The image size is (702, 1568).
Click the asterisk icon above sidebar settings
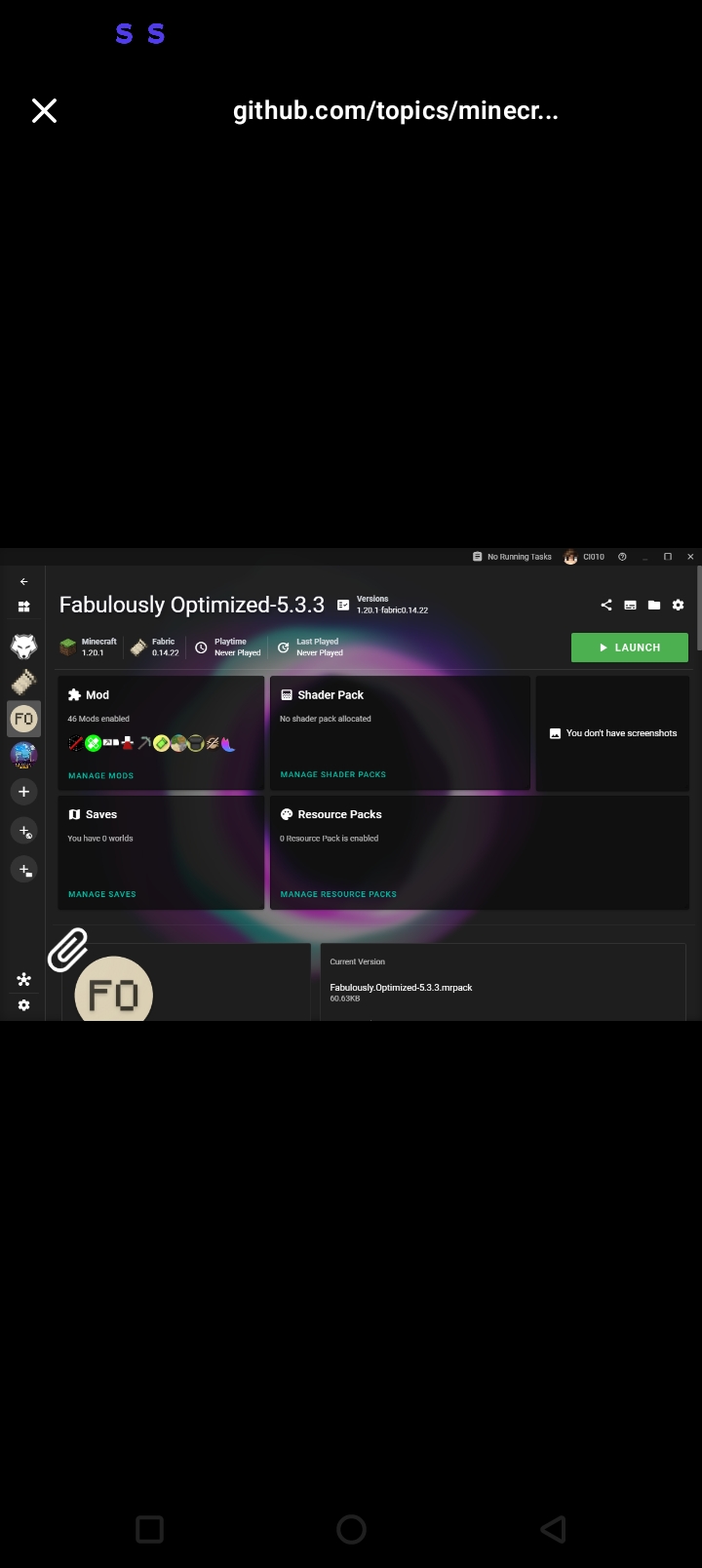tap(23, 980)
